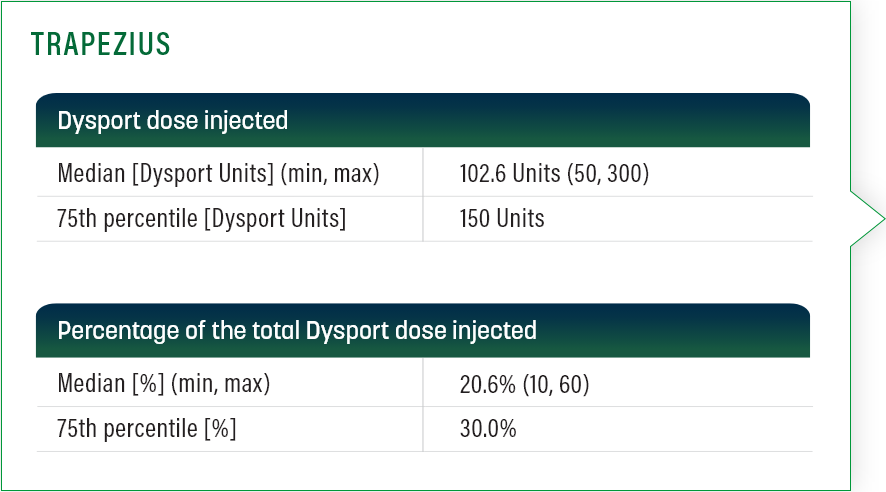Click the blank space between the two tables
The image size is (886, 492).
(x=423, y=272)
